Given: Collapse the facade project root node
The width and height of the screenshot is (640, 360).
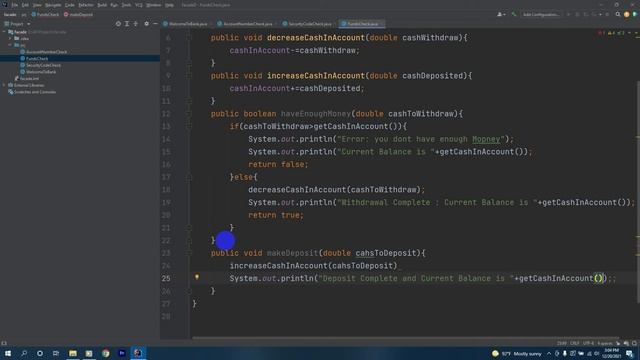Looking at the screenshot, I should (4, 32).
